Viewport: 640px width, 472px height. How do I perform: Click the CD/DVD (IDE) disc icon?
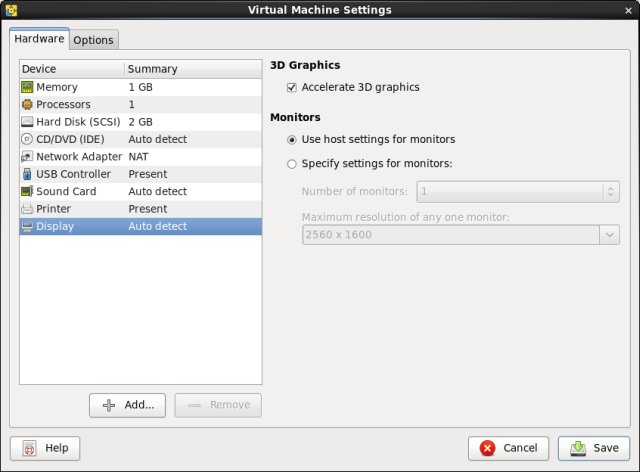[x=27, y=139]
